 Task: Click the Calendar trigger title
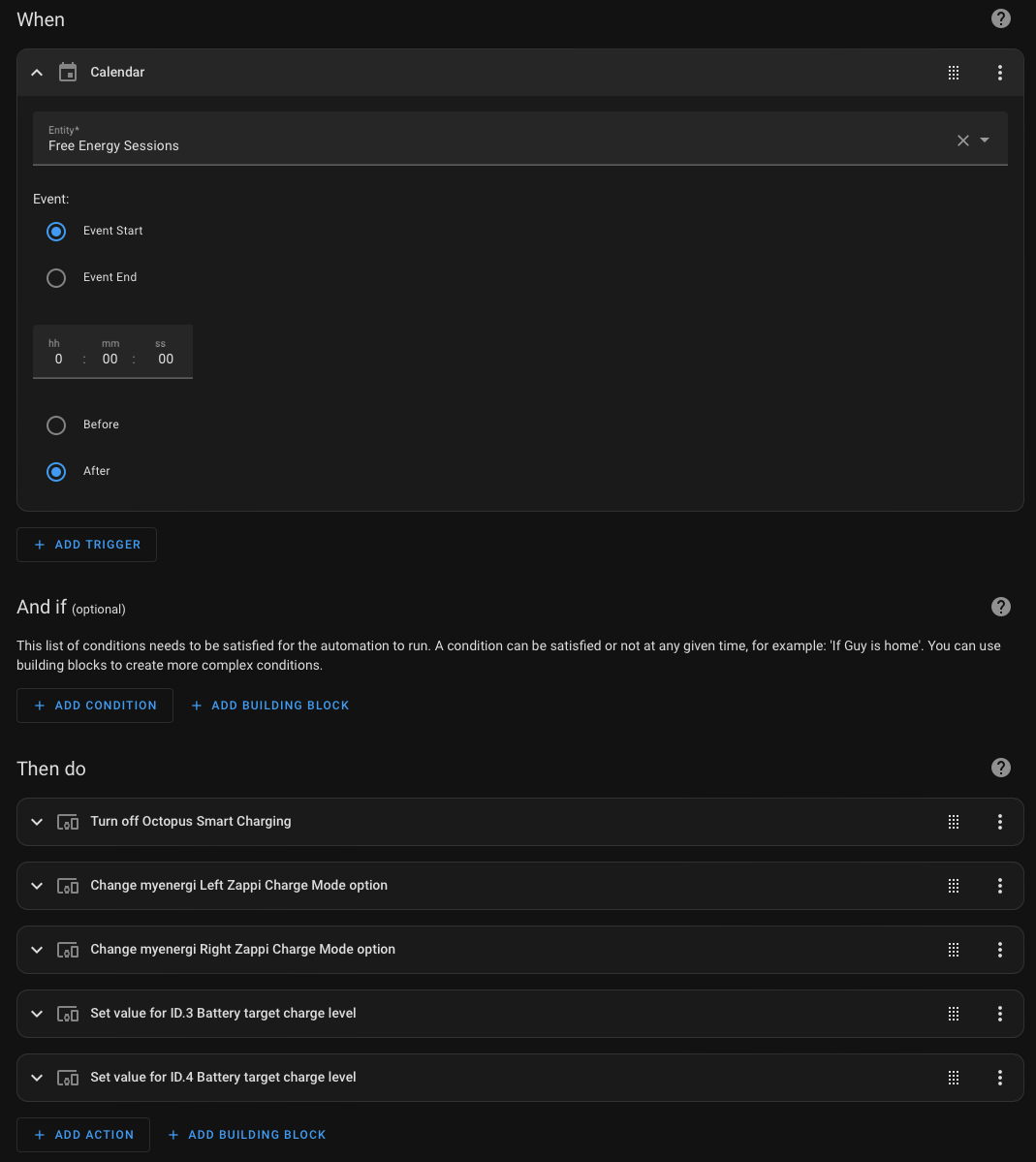[117, 72]
